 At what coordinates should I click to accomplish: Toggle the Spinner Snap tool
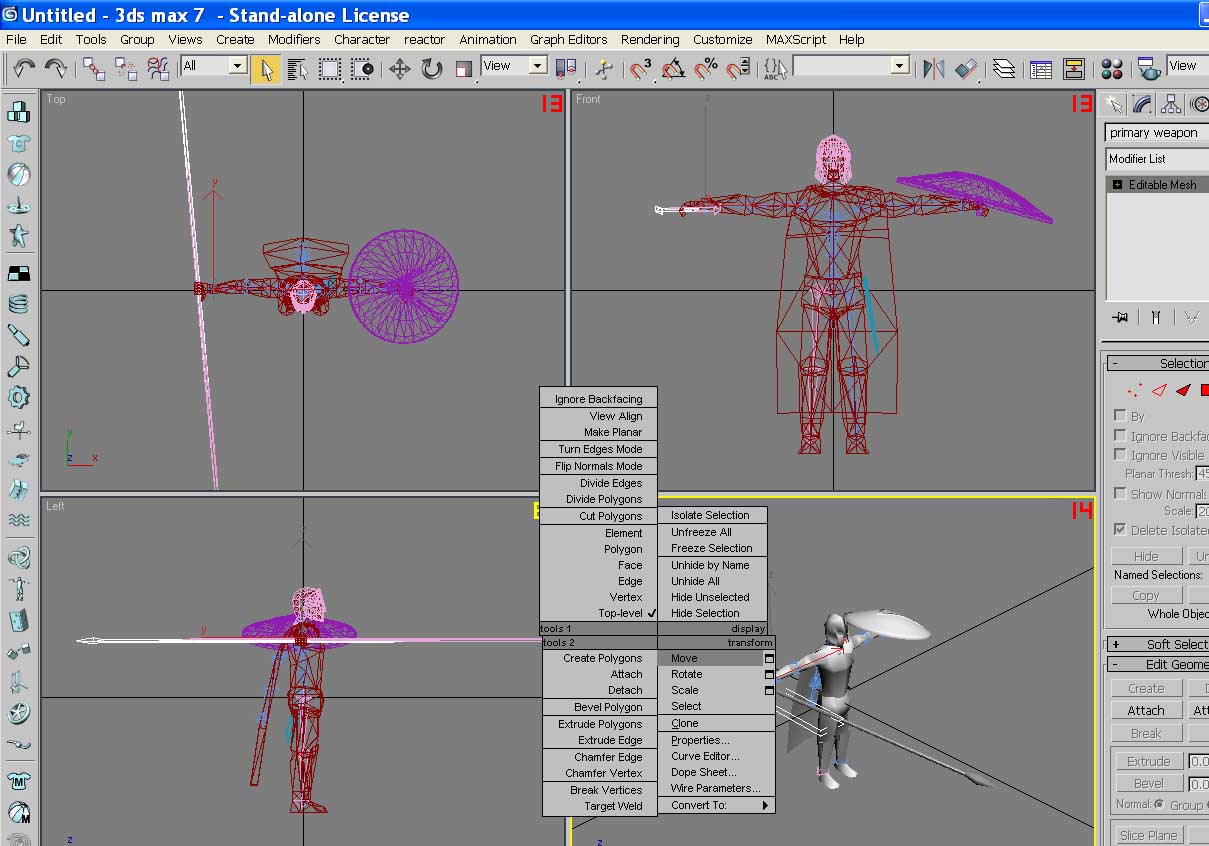coord(738,68)
